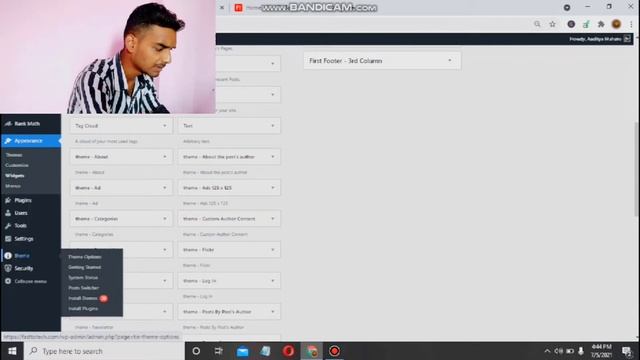Open Appearance in the admin sidebar
Image resolution: width=640 pixels, height=360 pixels.
pos(31,141)
